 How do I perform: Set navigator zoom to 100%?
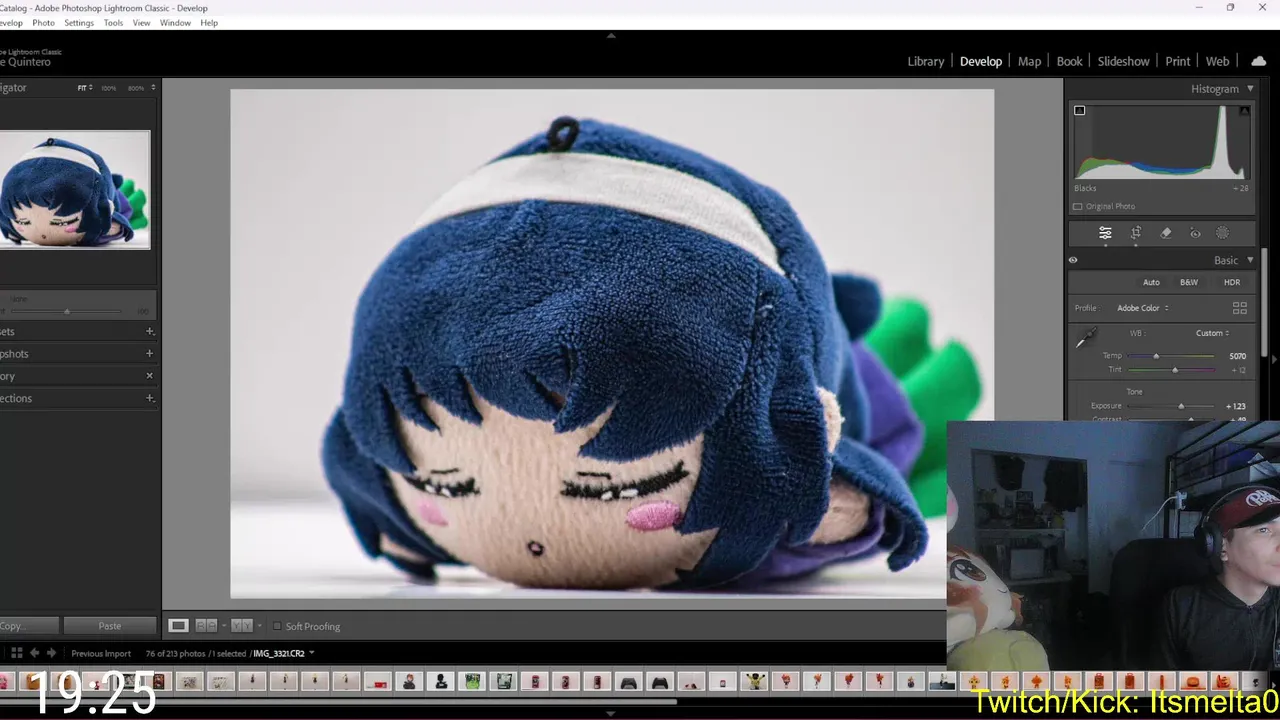pyautogui.click(x=108, y=88)
